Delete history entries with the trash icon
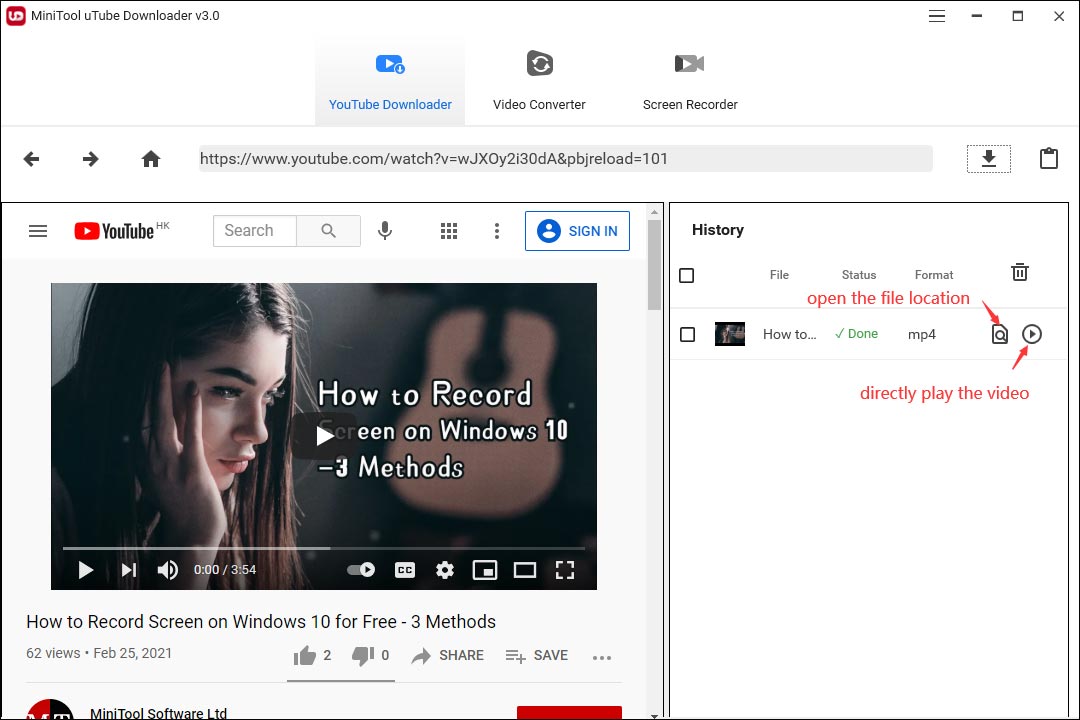Screen dimensions: 1080x720 1019,271
